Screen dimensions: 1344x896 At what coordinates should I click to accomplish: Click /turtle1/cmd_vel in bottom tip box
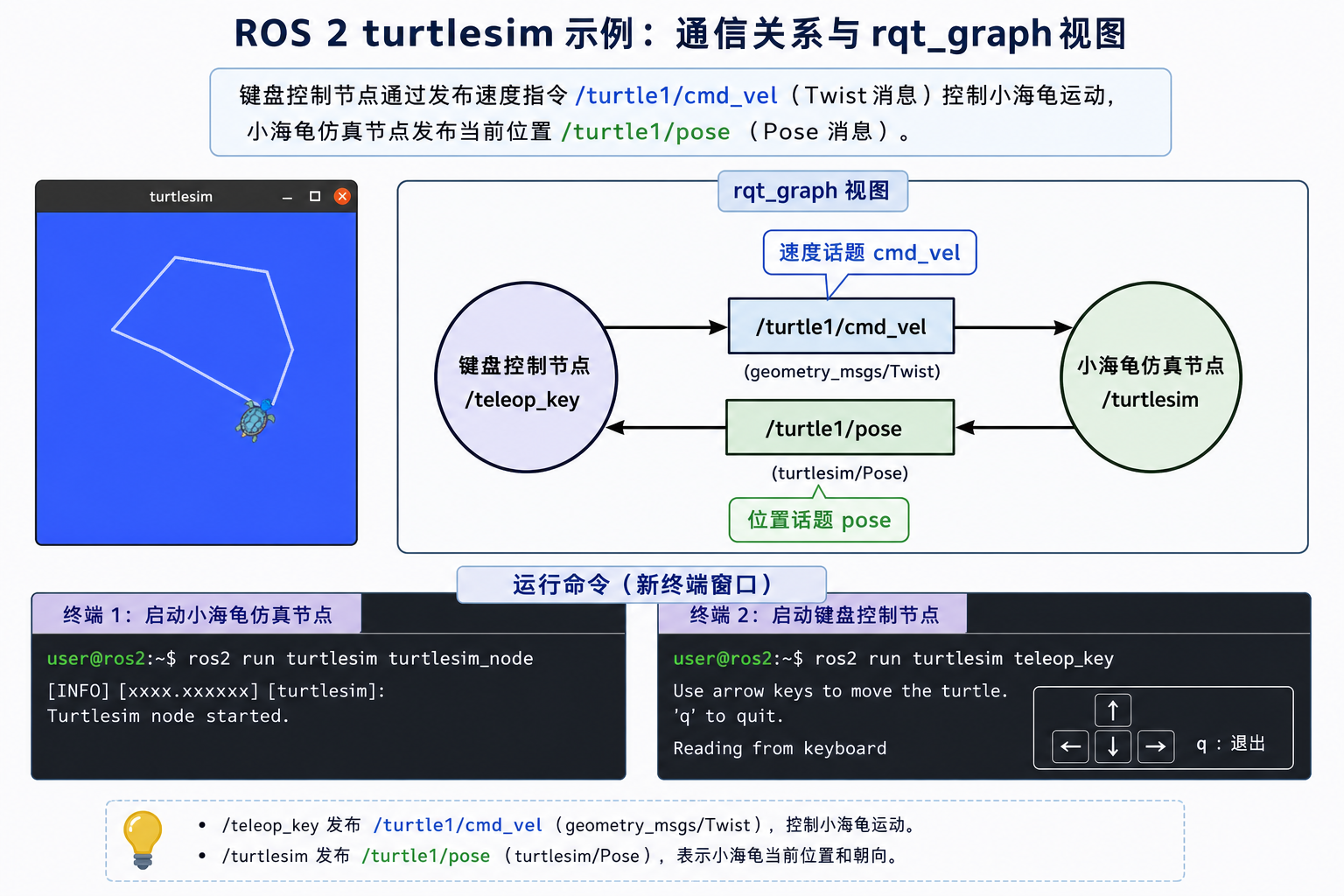point(458,825)
